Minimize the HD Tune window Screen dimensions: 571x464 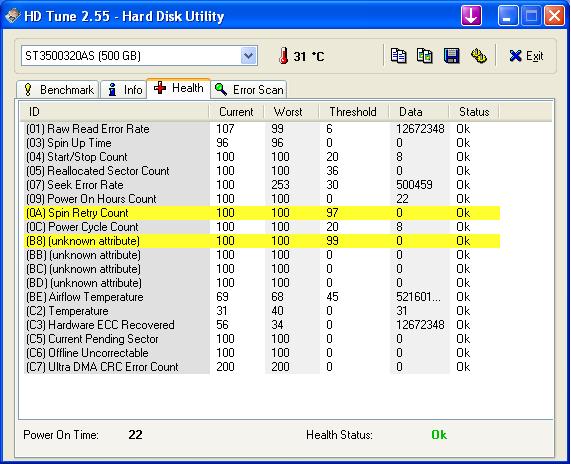point(508,16)
